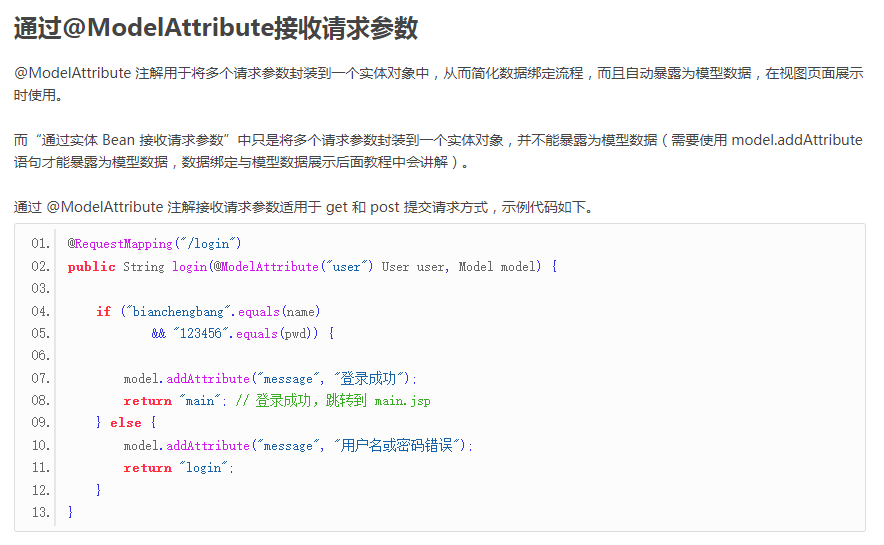
Task: Click the "bianchengbang" string literal
Action: [x=193, y=312]
